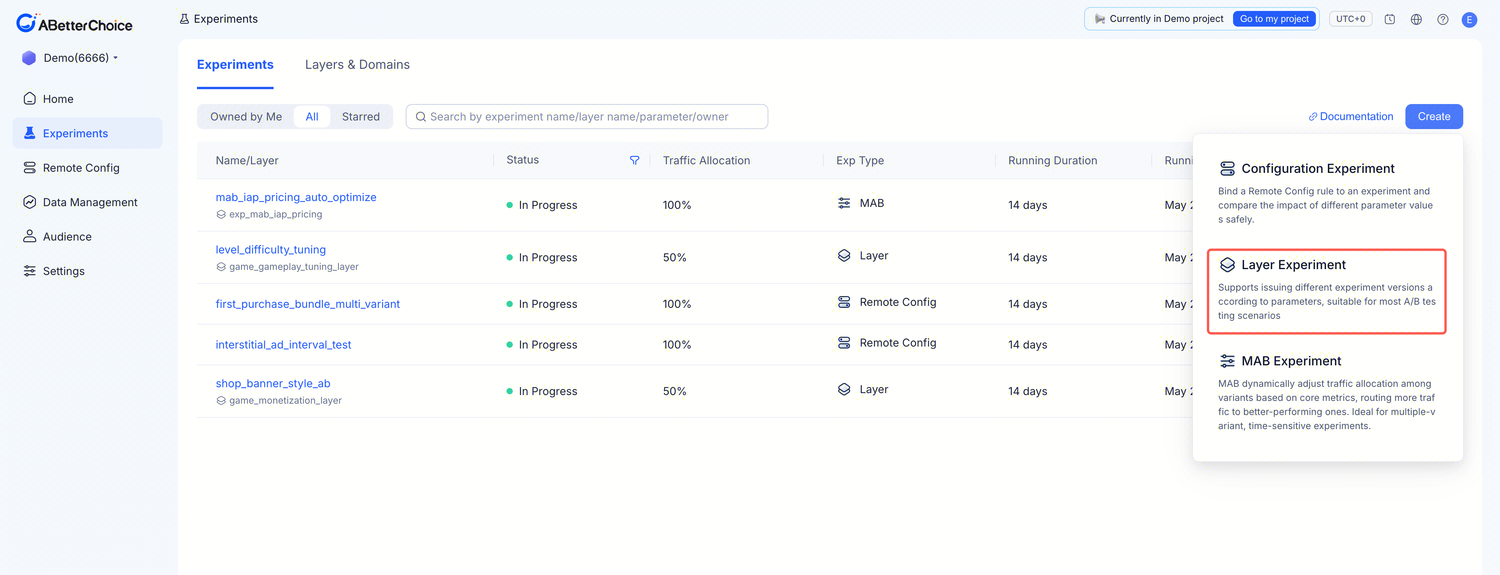Click the help question mark icon

coord(1443,19)
